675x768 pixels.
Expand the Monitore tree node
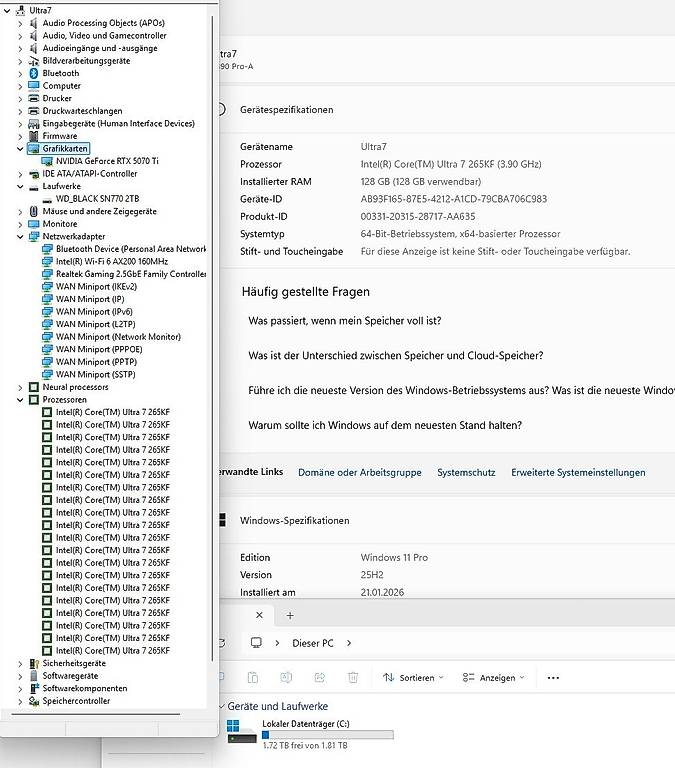click(x=20, y=224)
